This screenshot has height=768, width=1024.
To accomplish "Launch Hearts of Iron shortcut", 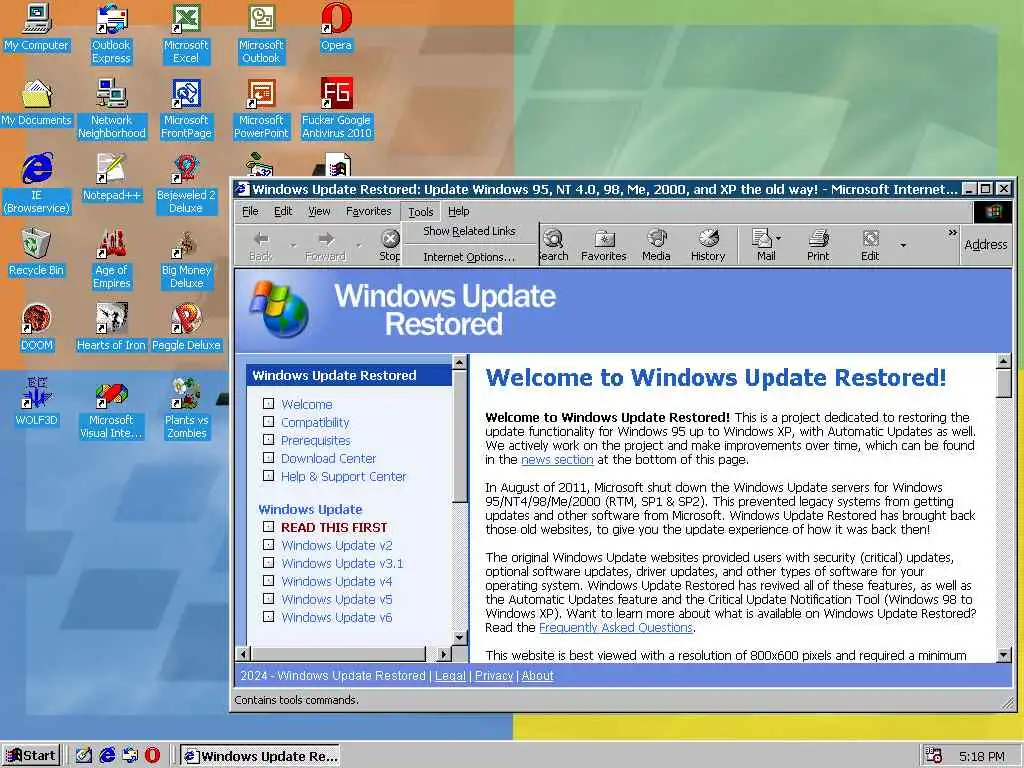I will 111,327.
